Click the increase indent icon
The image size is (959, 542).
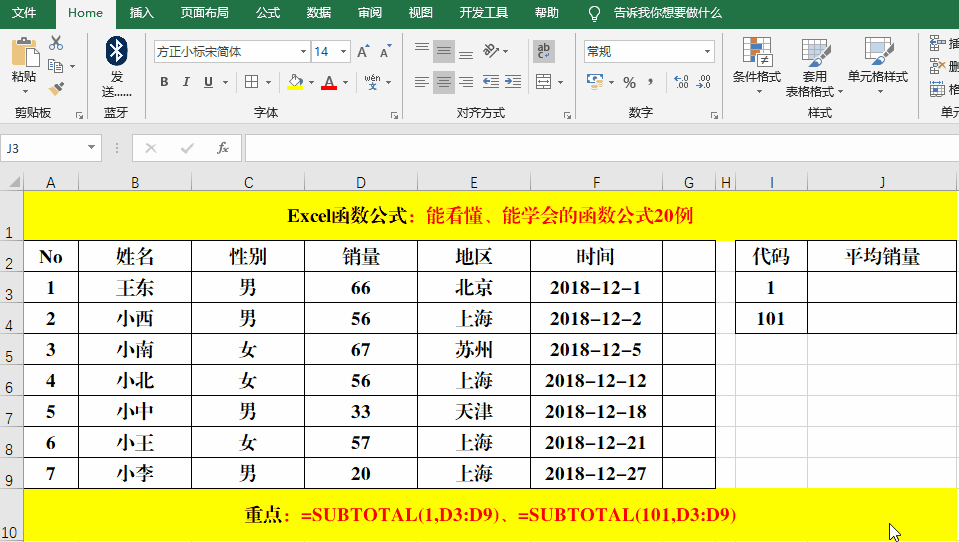pyautogui.click(x=513, y=82)
